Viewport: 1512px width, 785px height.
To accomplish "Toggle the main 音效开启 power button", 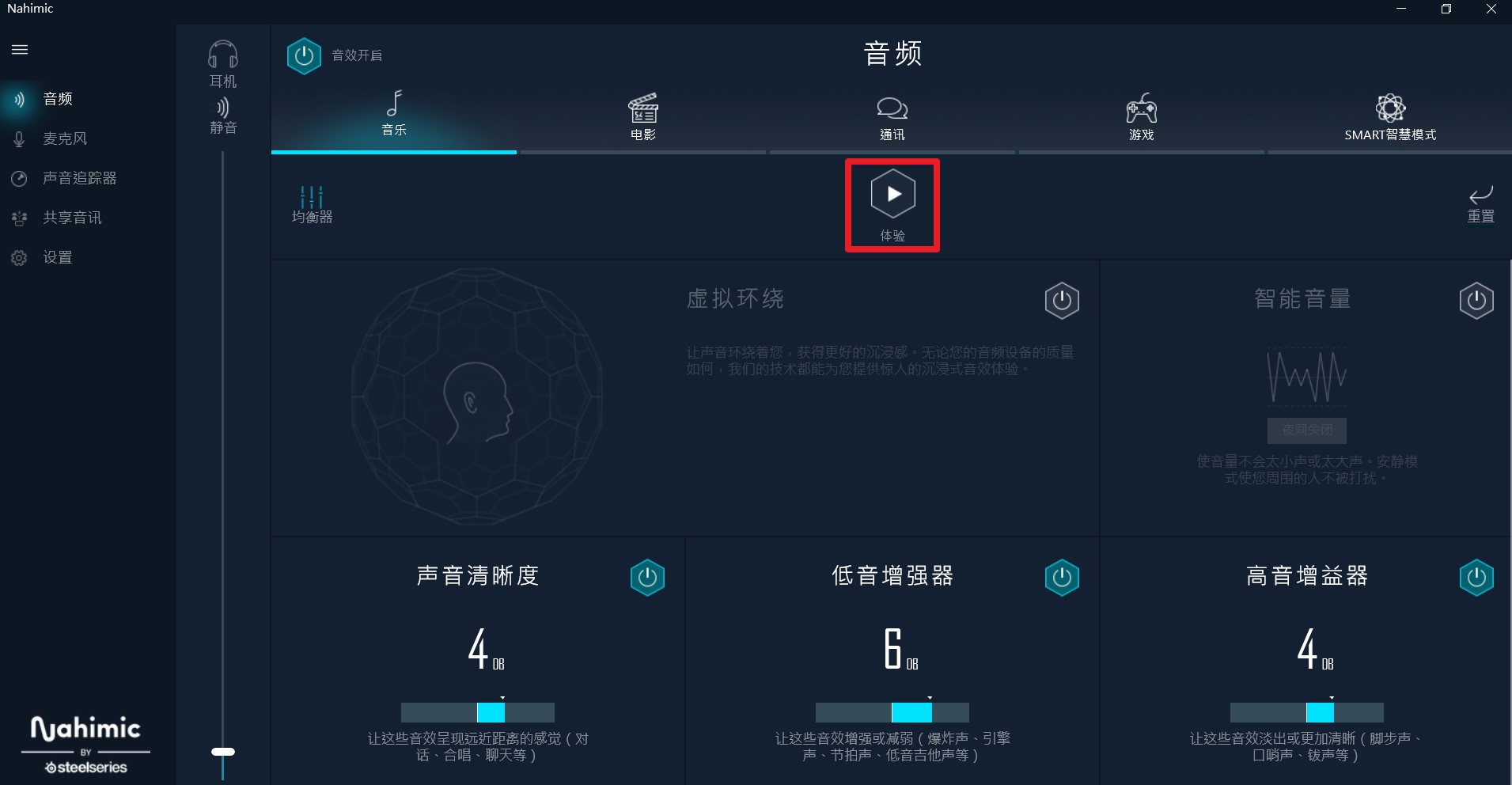I will pos(304,56).
